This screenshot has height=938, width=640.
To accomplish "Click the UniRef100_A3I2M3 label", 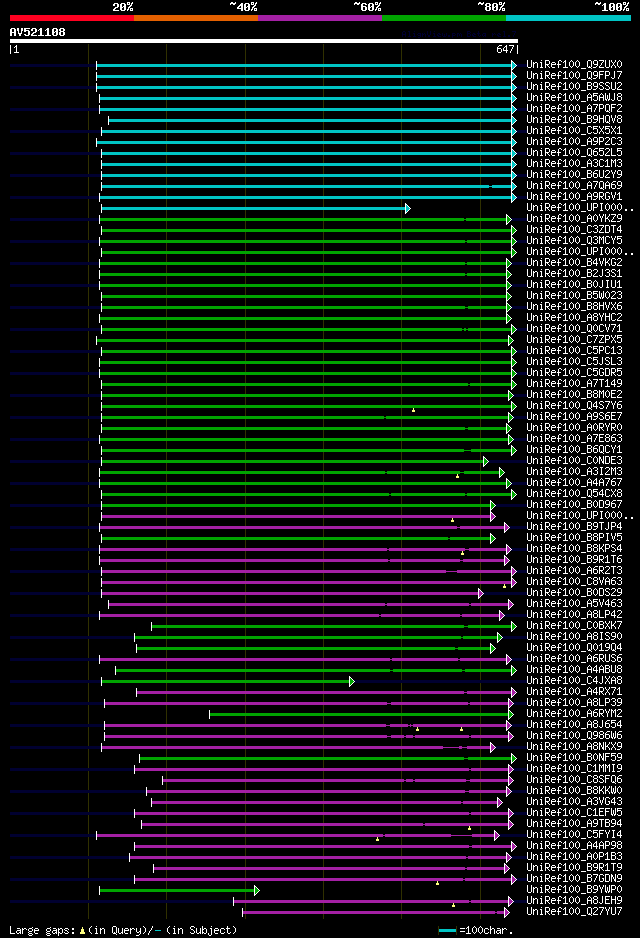I will pyautogui.click(x=574, y=471).
